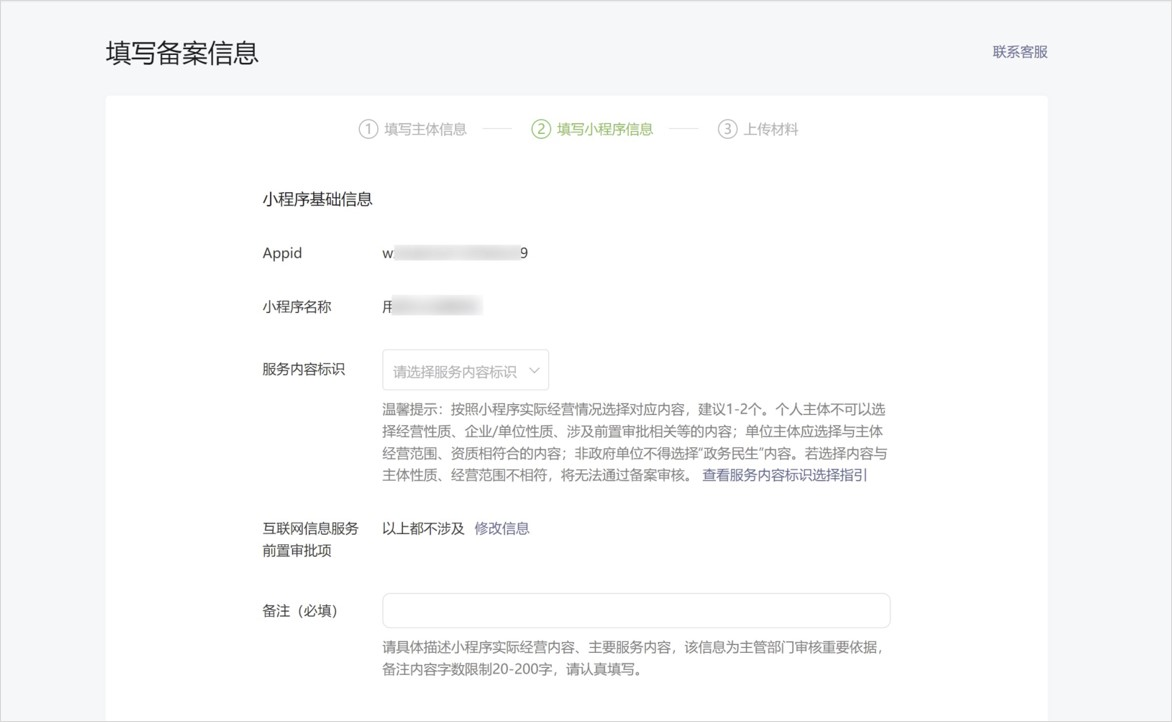Go back to the 填写主体信息 step
The height and width of the screenshot is (722, 1172).
[x=424, y=128]
